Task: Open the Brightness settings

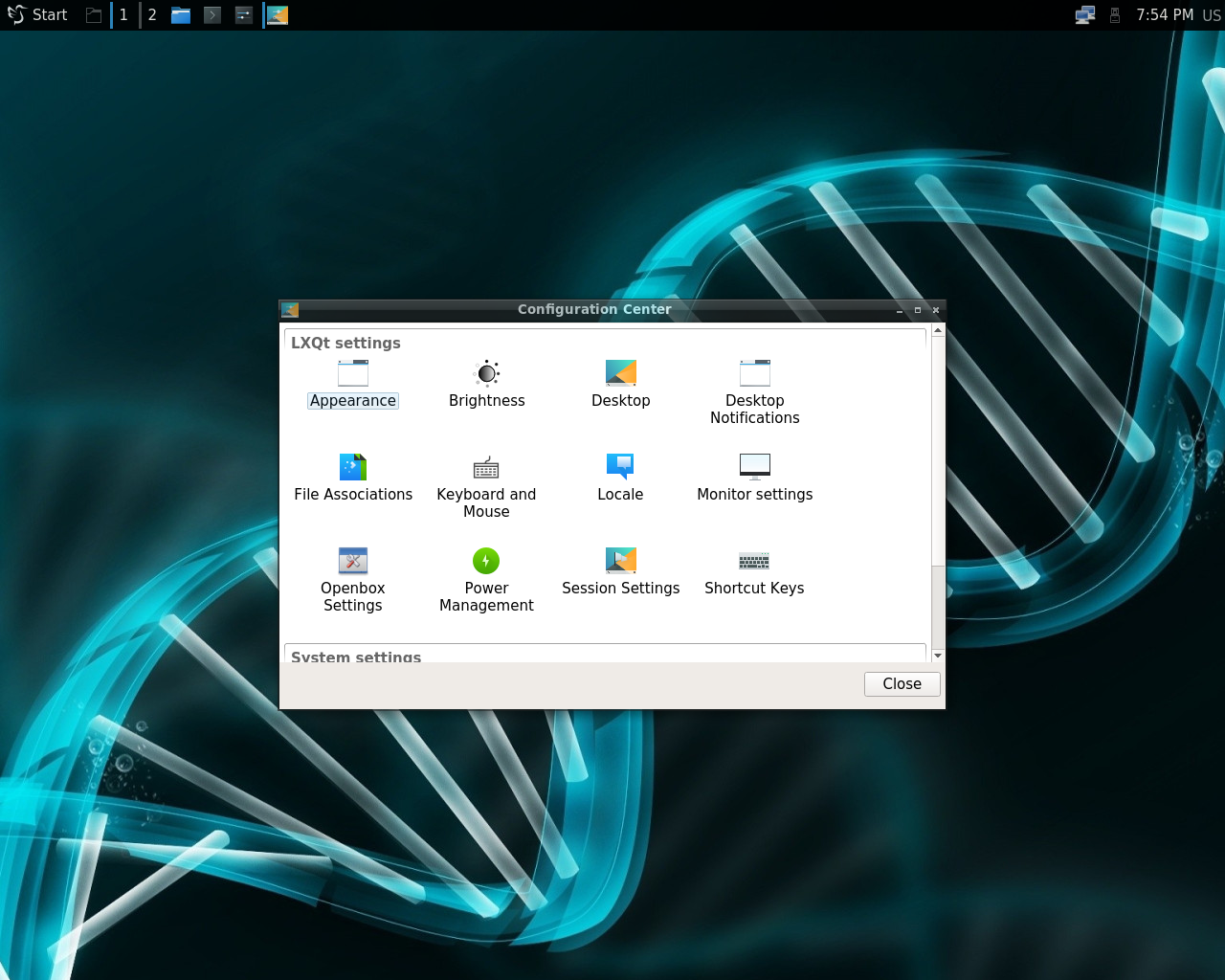Action: pyautogui.click(x=486, y=384)
